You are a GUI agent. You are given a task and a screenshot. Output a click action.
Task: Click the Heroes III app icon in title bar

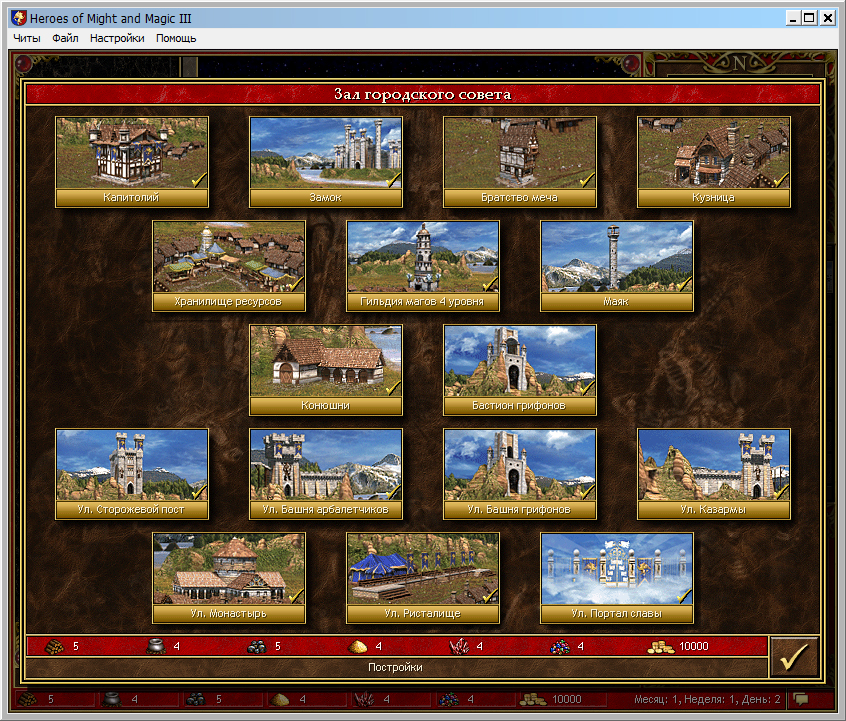[19, 18]
